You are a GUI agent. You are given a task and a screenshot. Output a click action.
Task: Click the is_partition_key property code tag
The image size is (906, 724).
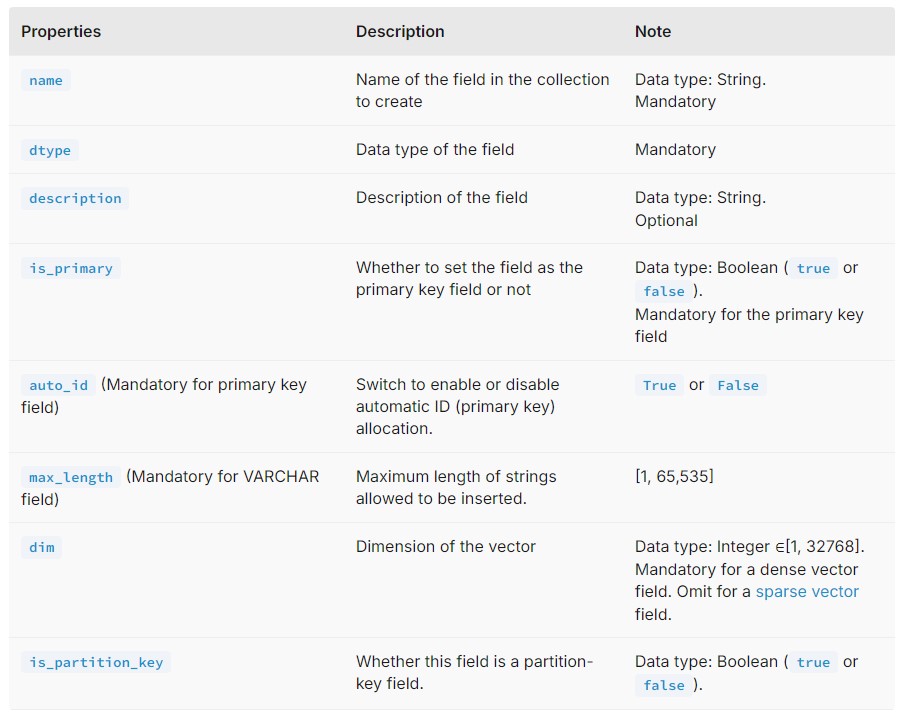click(x=96, y=662)
